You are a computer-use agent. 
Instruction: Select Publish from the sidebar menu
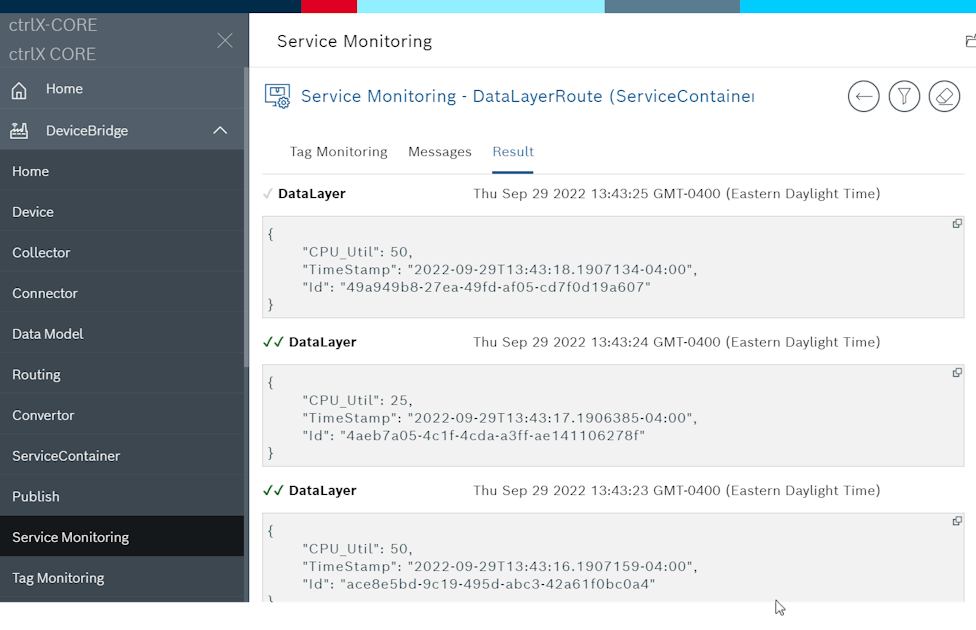(x=35, y=497)
